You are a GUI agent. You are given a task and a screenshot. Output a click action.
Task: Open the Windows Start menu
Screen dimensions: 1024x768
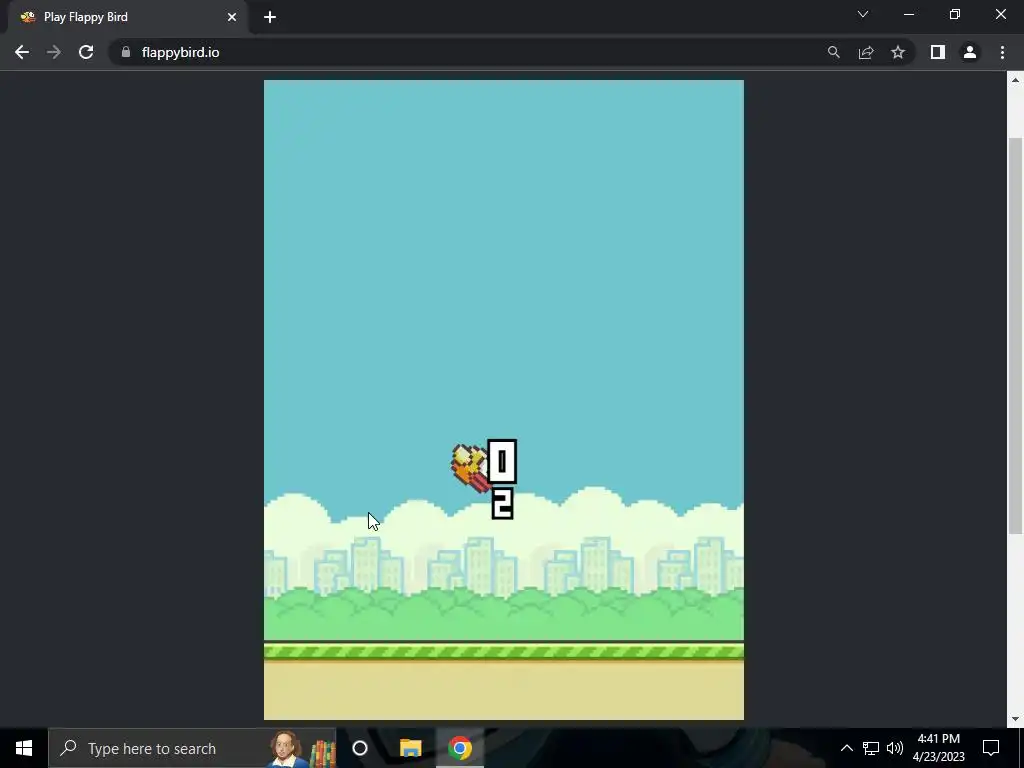[24, 748]
